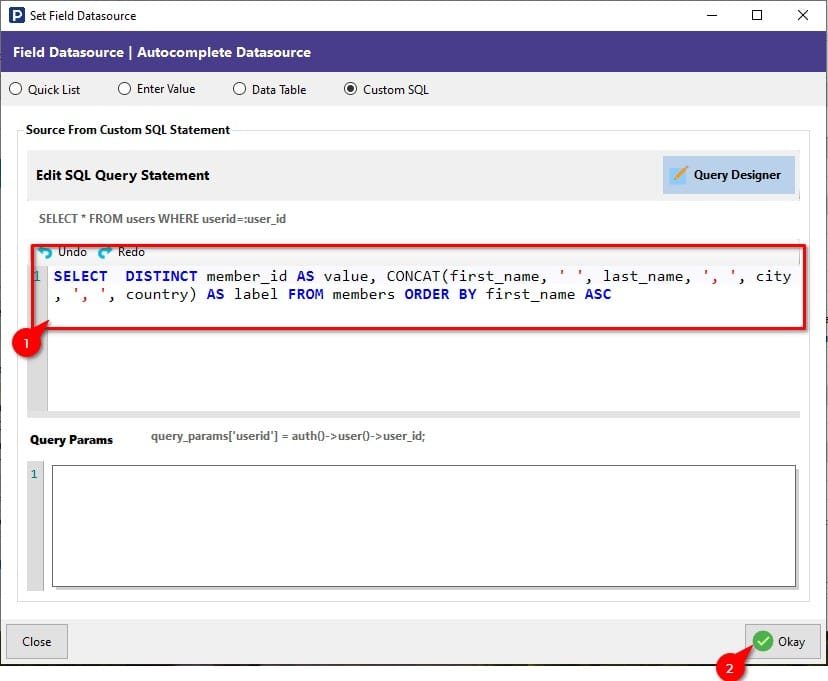
Task: Click the 'Field Datasource | Autocomplete Datasource' header
Action: pos(162,52)
